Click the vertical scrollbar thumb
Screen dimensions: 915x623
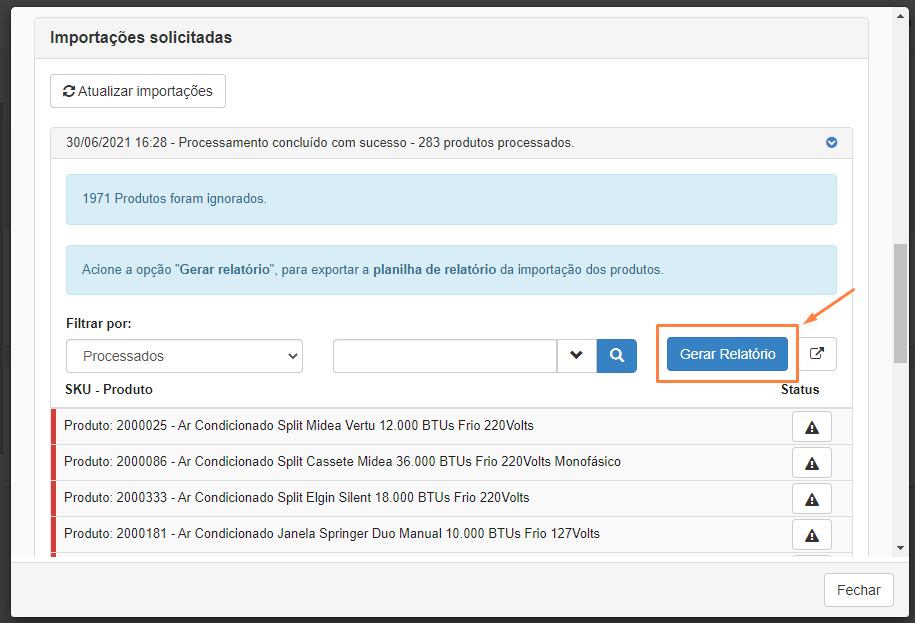pyautogui.click(x=901, y=300)
